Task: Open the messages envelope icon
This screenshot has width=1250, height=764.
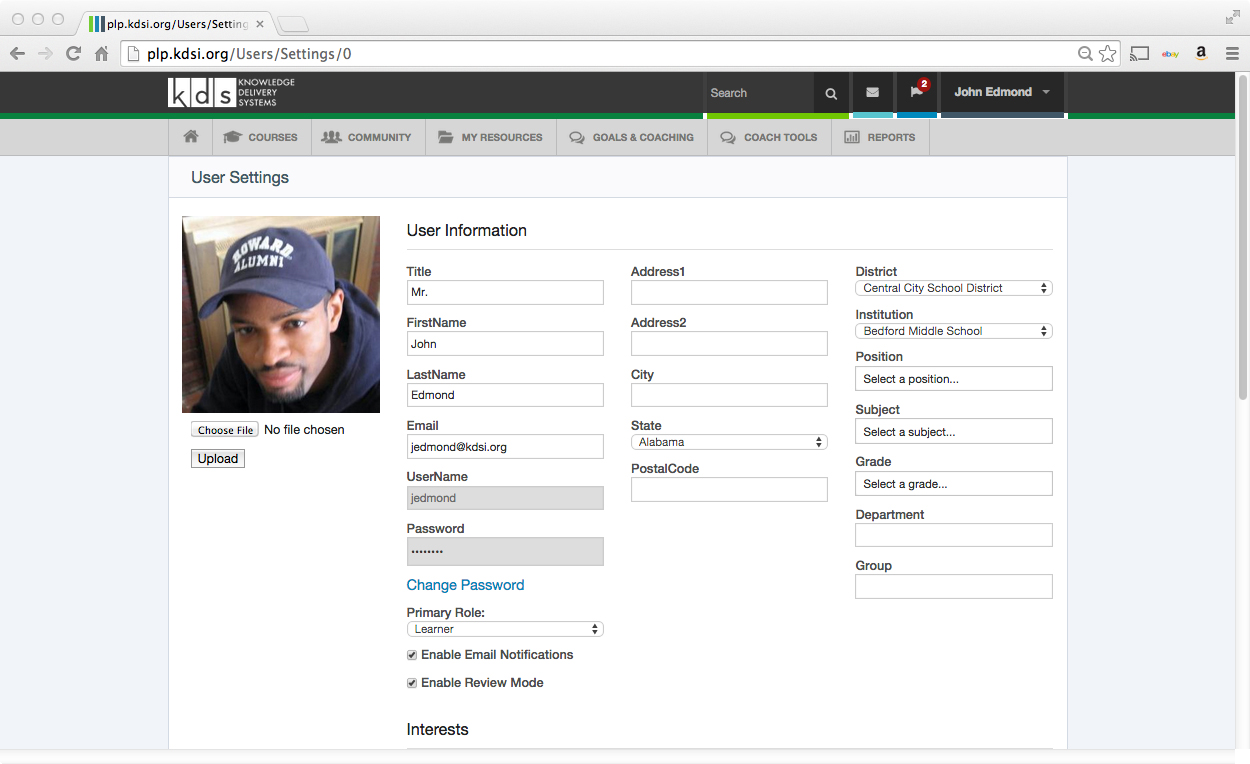Action: coord(872,92)
